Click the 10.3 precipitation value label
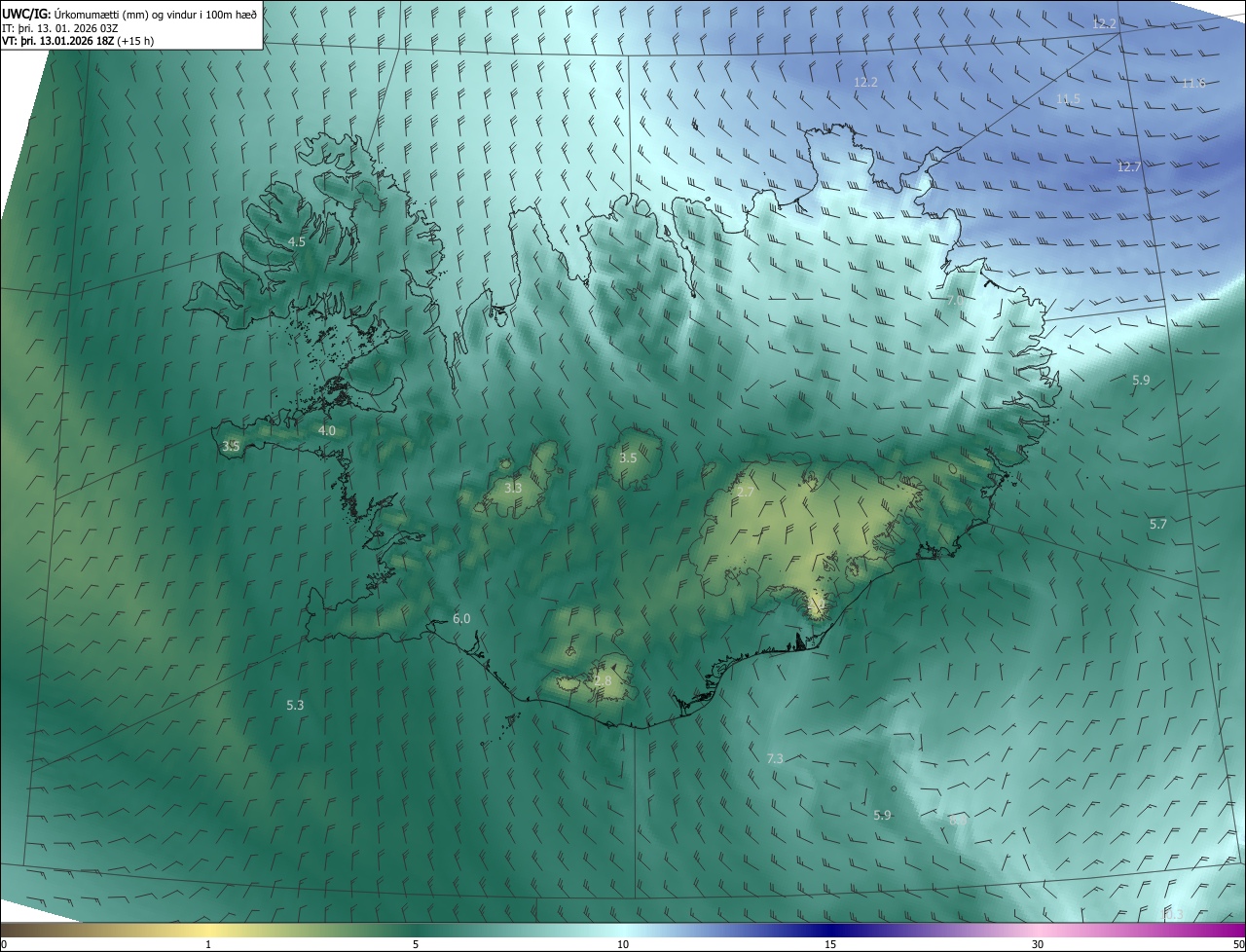Image resolution: width=1246 pixels, height=952 pixels. [1172, 914]
